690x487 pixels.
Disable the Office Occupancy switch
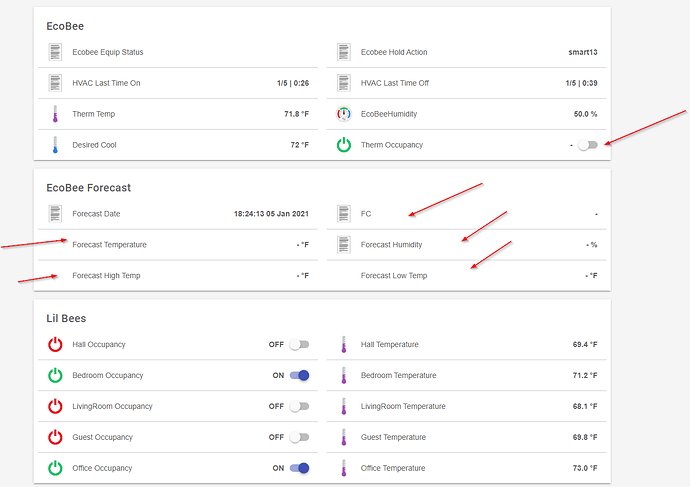coord(299,468)
